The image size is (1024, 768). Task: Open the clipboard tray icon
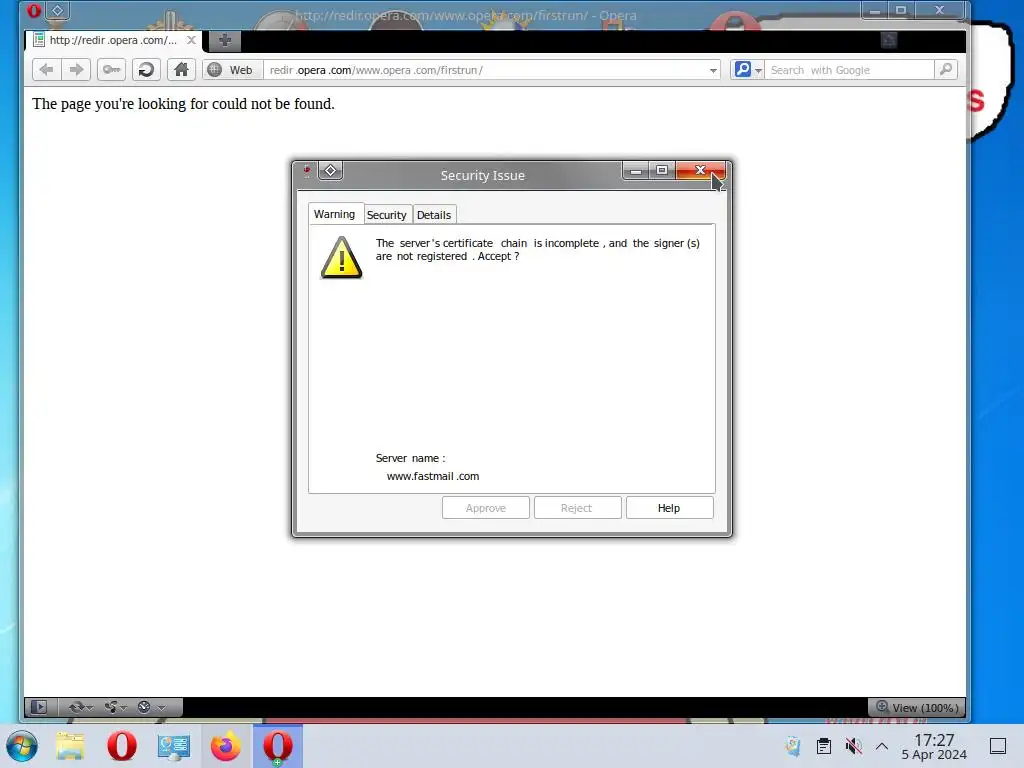tap(824, 746)
